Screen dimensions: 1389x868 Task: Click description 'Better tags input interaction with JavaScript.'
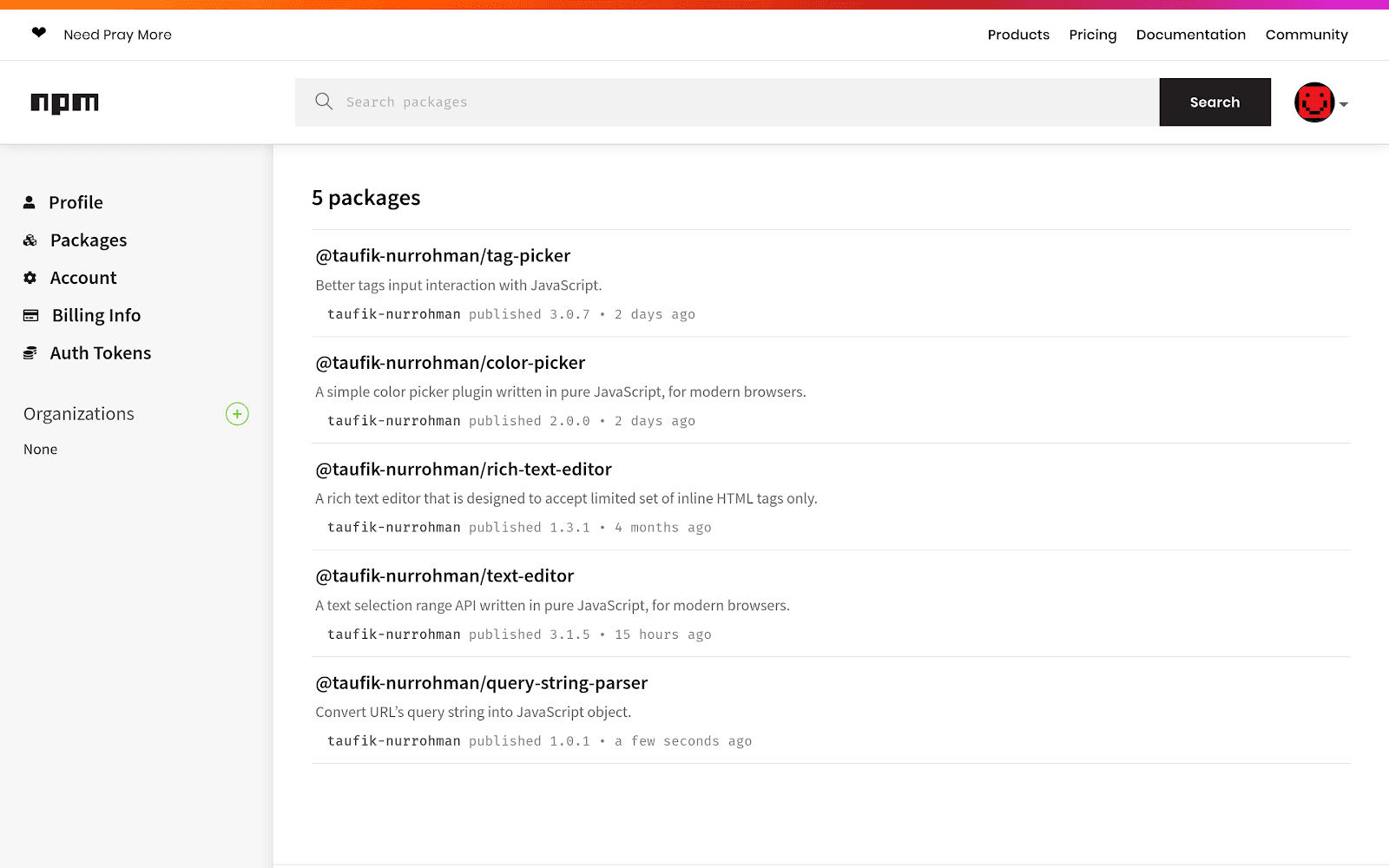click(458, 286)
